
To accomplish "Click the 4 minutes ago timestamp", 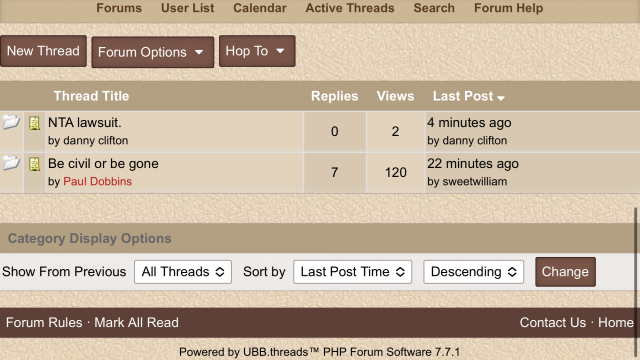I will [469, 122].
